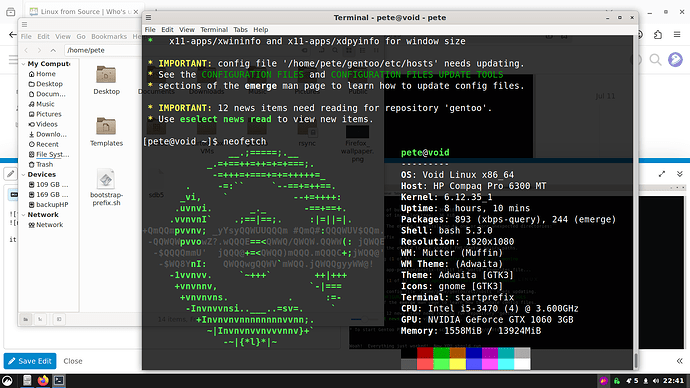
Task: Switch to Terminal from taskbar
Action: [x=59, y=381]
